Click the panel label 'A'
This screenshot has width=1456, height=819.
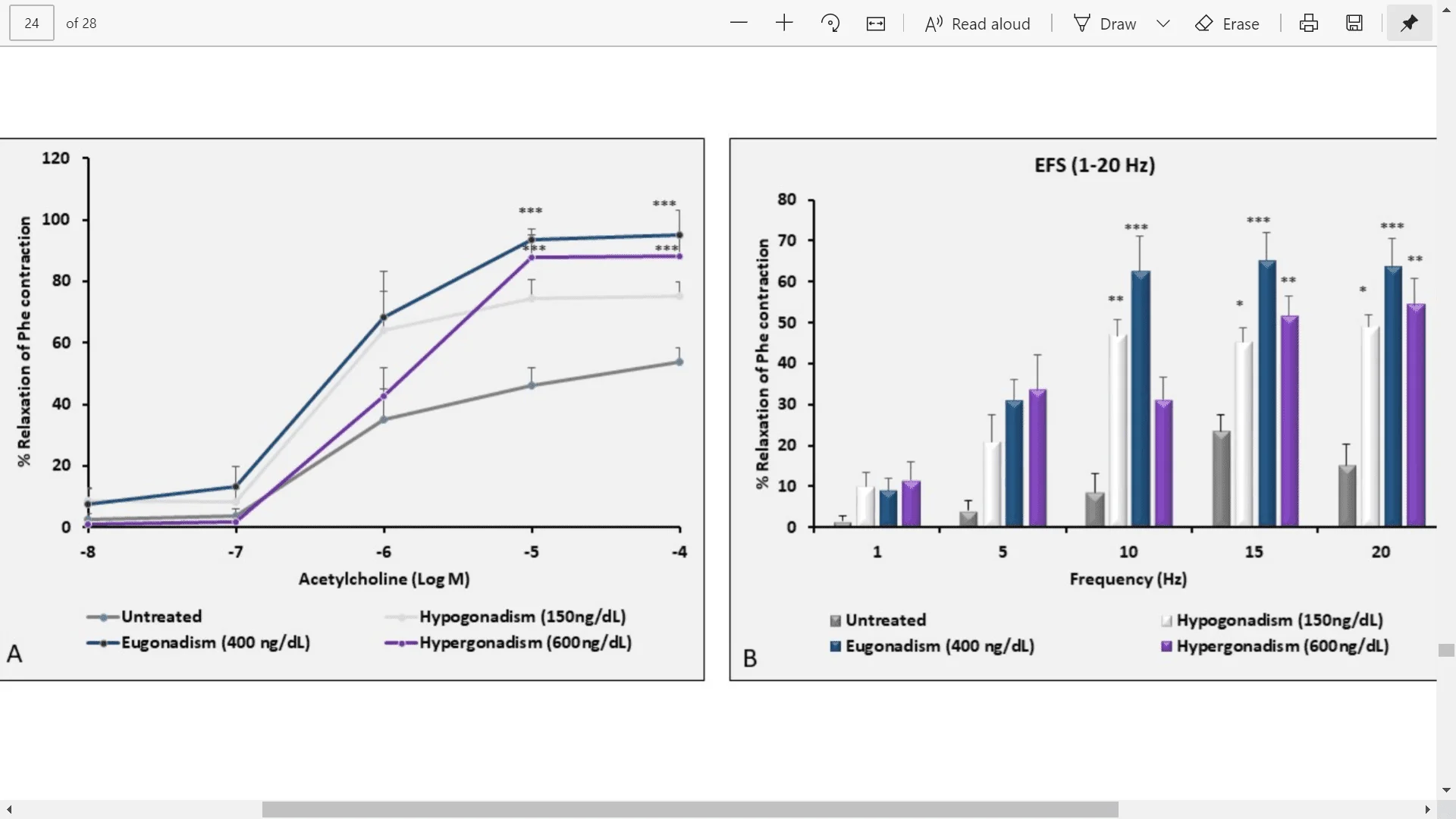click(14, 654)
